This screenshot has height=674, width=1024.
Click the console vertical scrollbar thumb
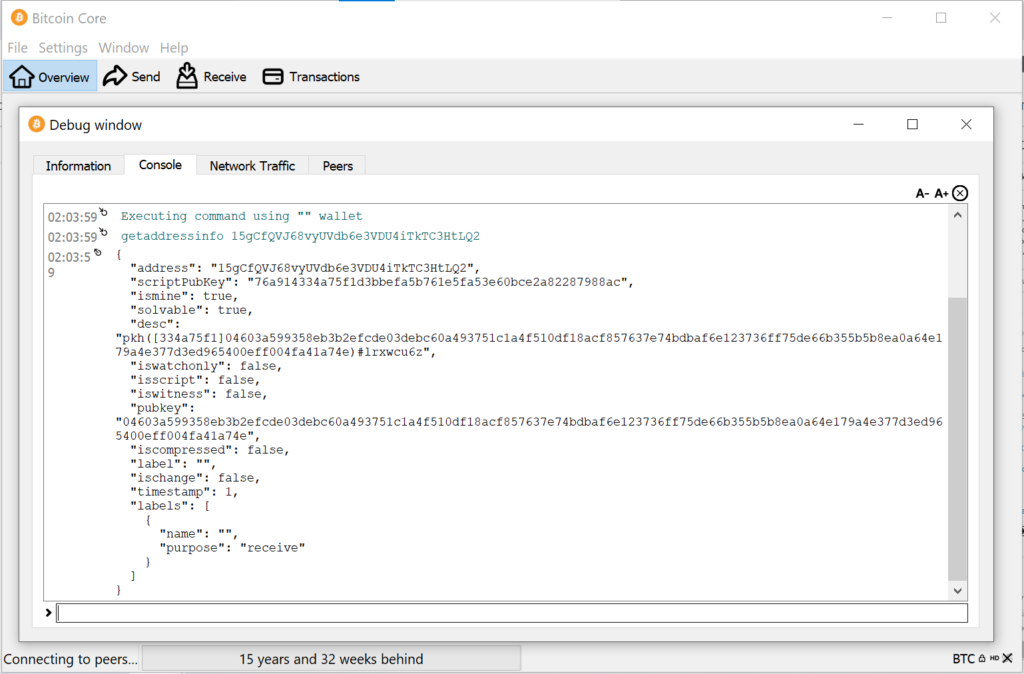(957, 439)
